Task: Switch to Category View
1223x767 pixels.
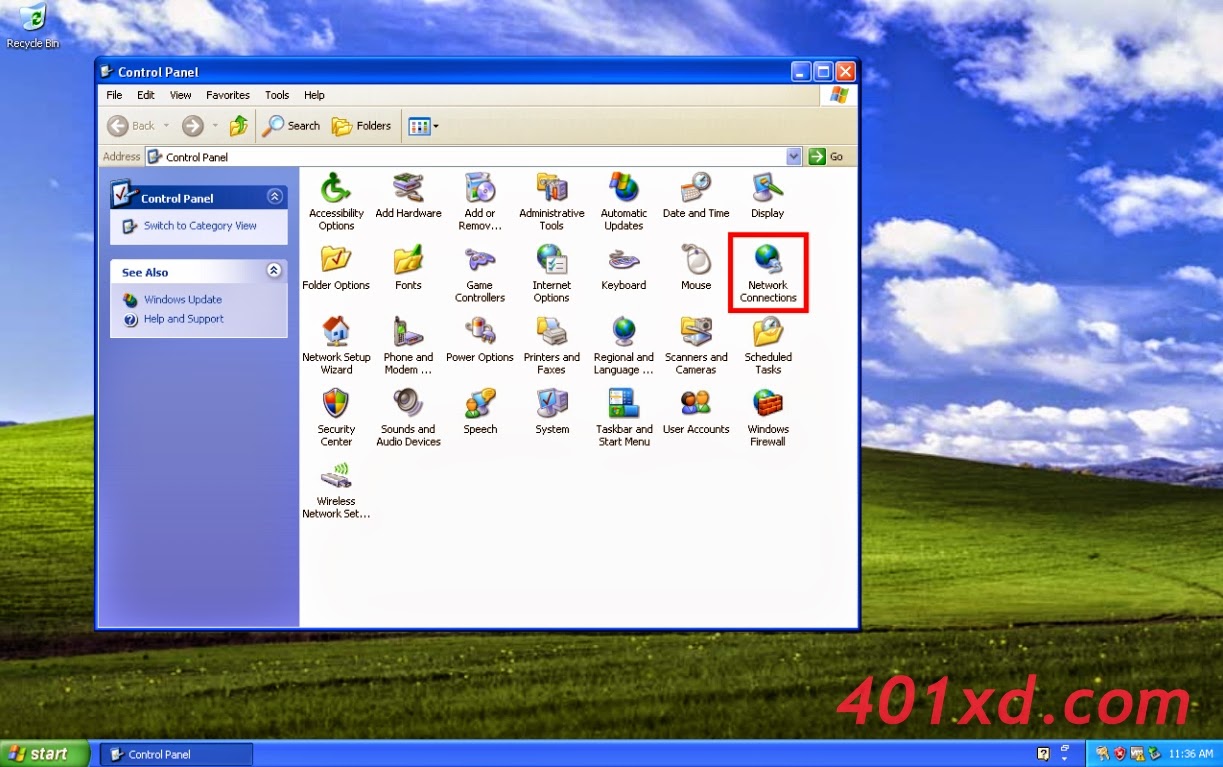Action: (200, 226)
